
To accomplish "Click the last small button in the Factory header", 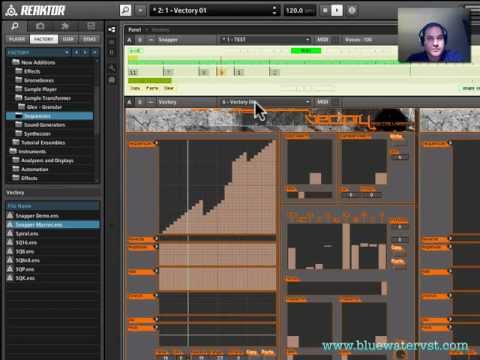I will pos(95,52).
